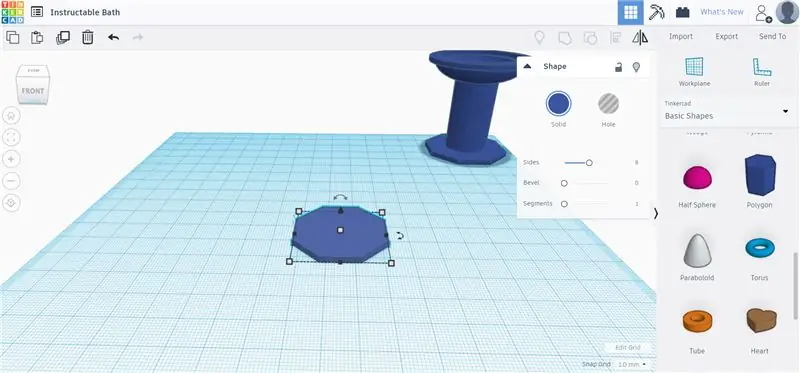The image size is (800, 373).
Task: Click the show all lightbulb icon
Action: 539,37
